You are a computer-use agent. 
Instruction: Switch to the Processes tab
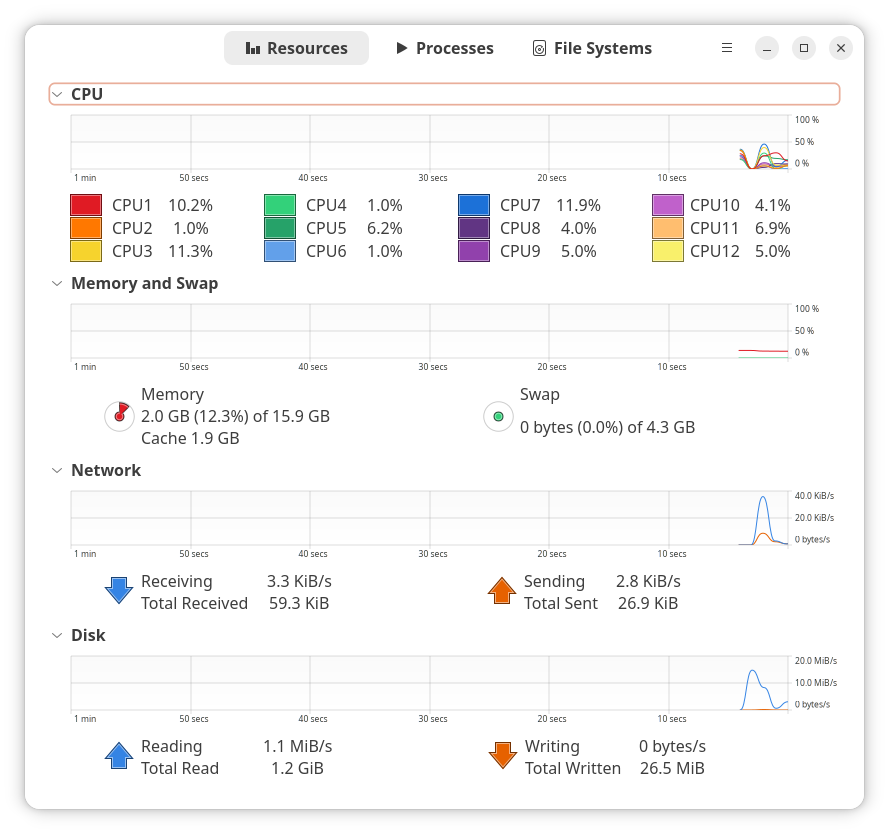pos(444,48)
